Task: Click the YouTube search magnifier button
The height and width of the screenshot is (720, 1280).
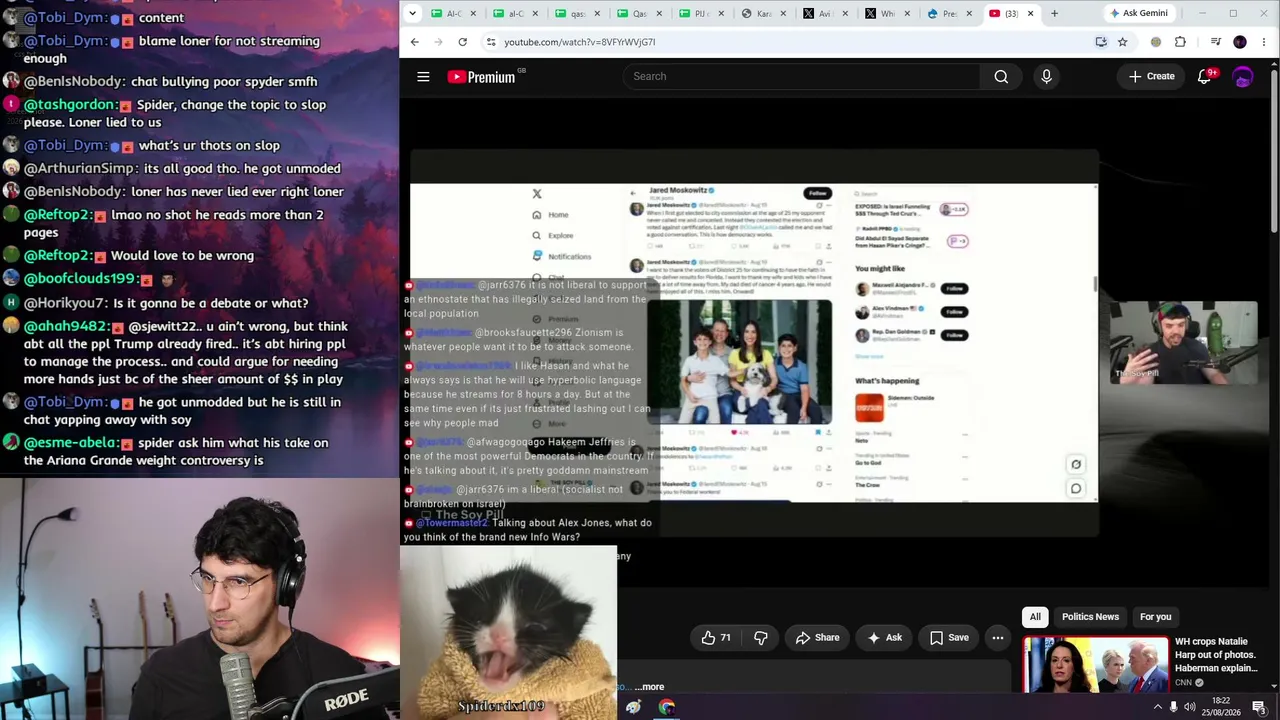Action: click(1001, 76)
